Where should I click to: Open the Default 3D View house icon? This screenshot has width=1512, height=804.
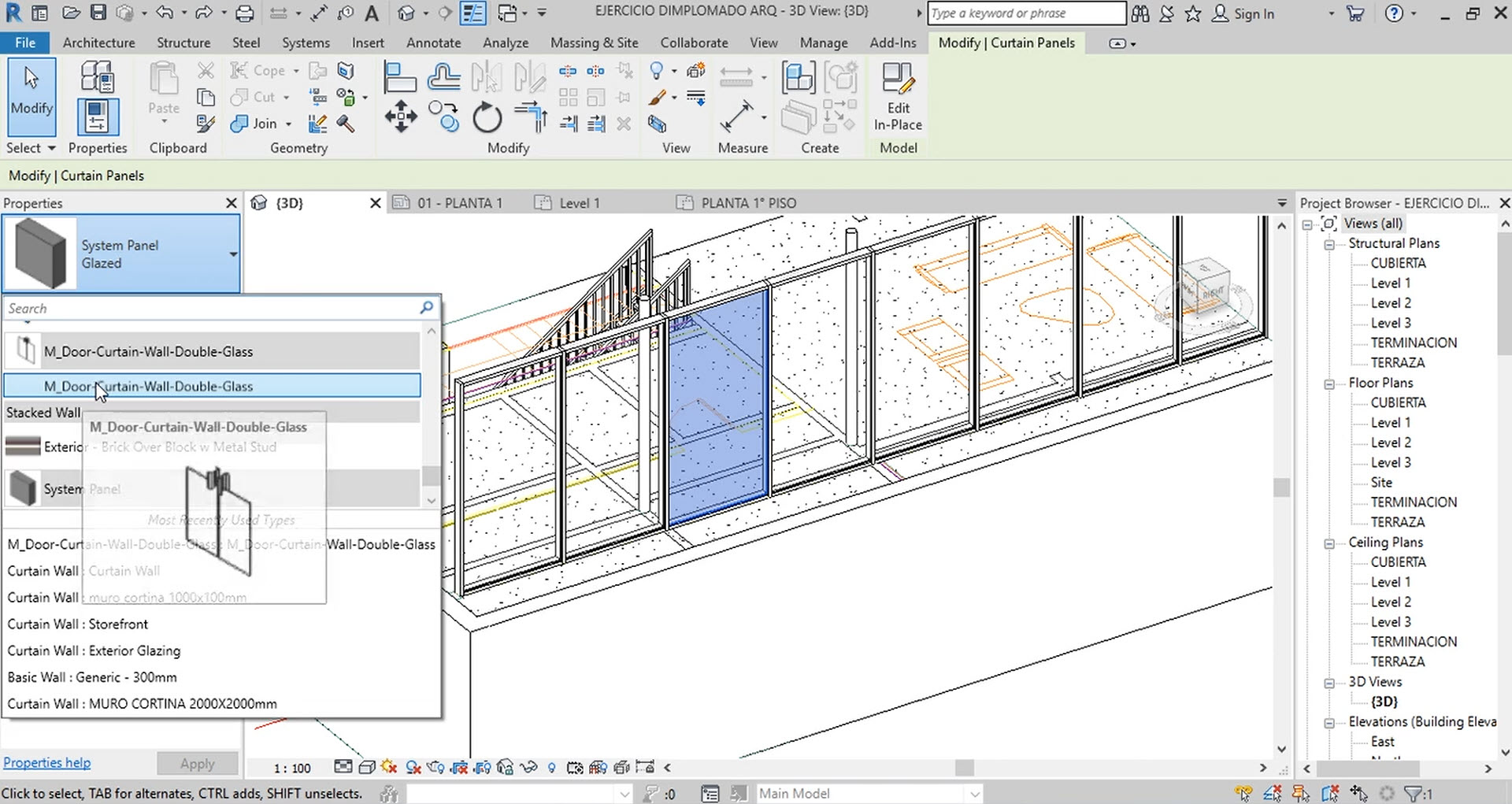[406, 13]
